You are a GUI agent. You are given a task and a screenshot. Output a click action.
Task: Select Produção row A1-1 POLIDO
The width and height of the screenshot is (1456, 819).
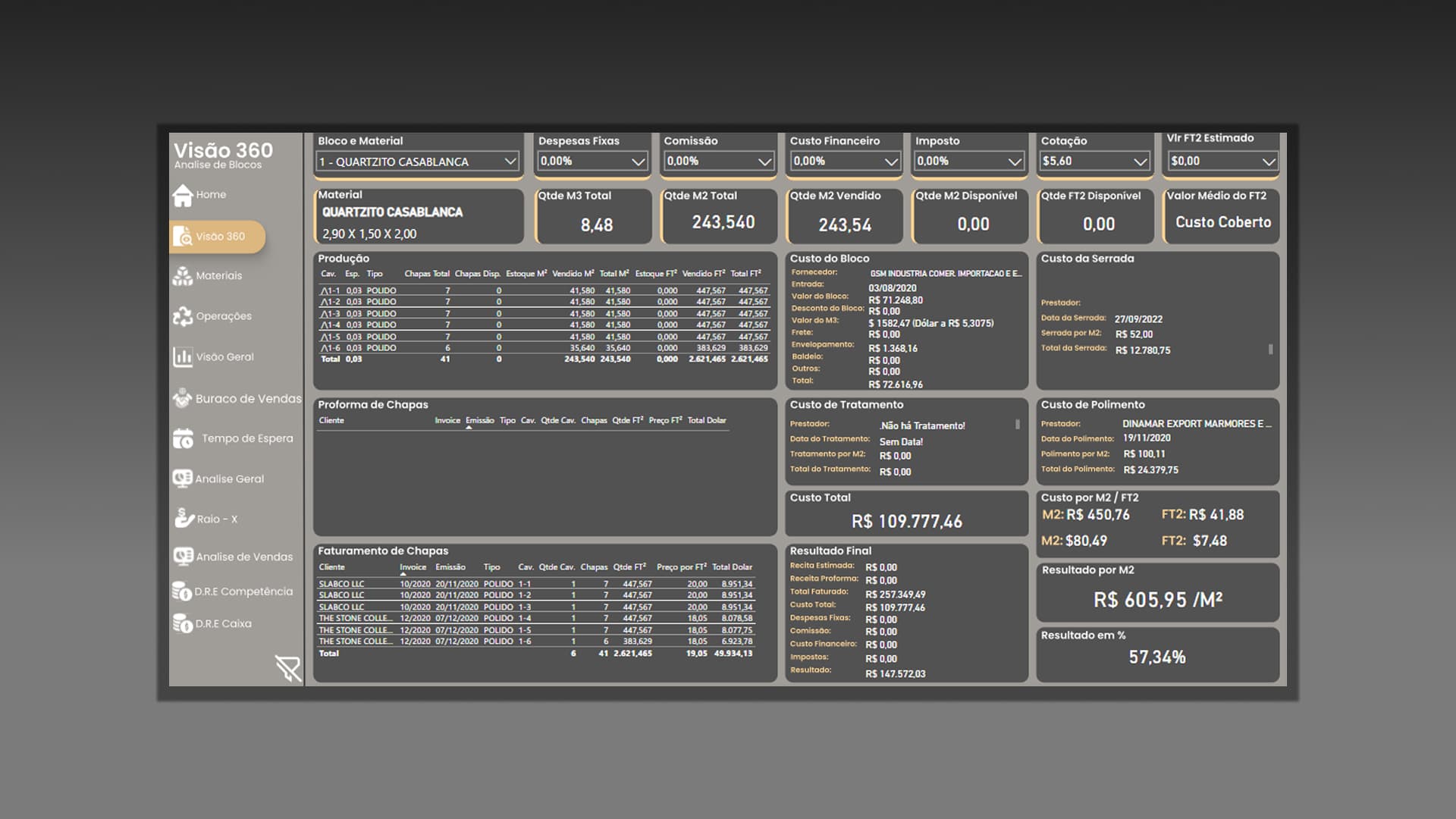(544, 290)
